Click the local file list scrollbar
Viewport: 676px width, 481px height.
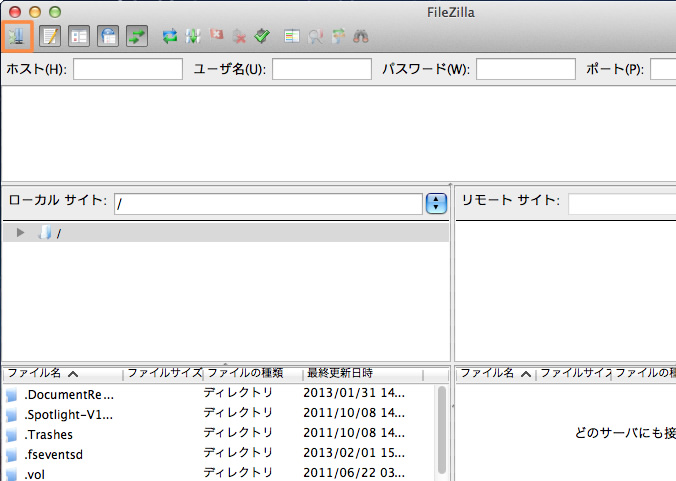tap(442, 430)
